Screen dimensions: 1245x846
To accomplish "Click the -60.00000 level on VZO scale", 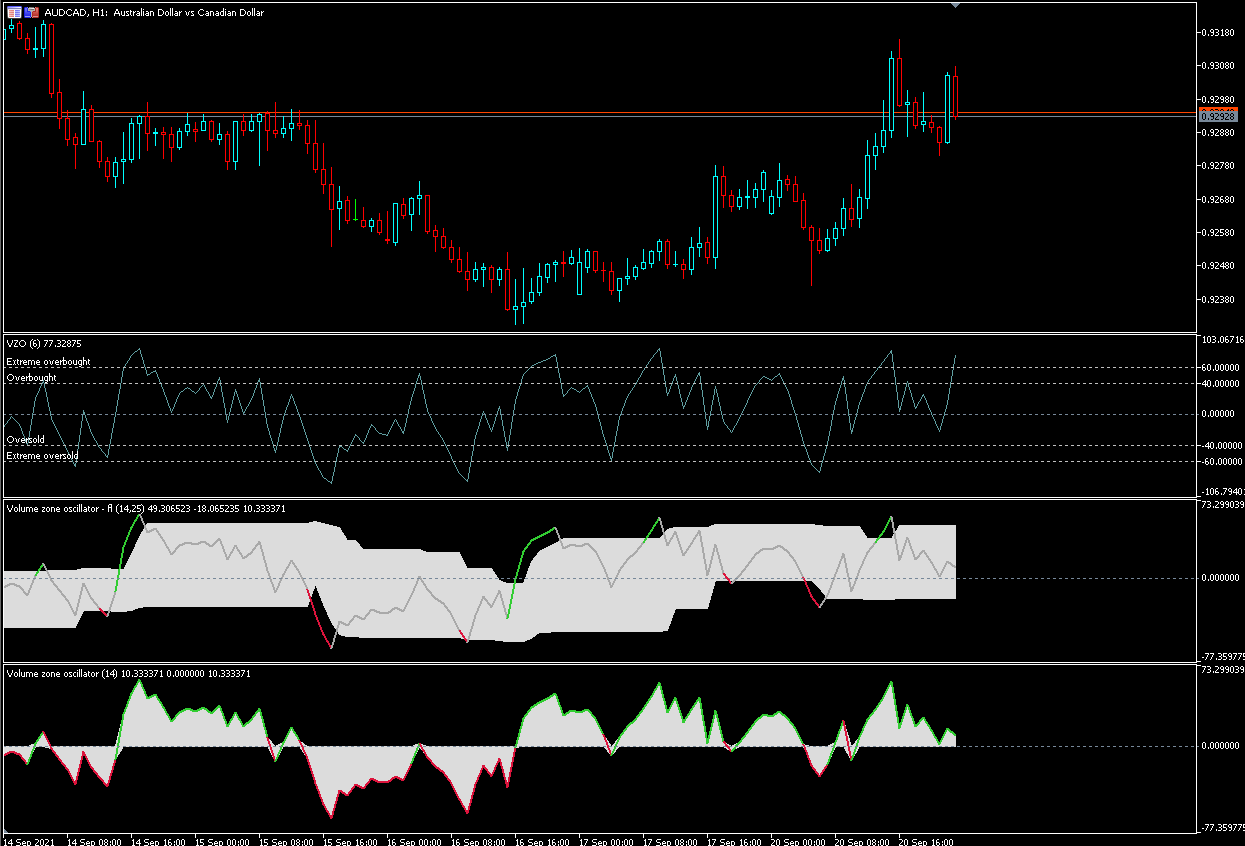I will click(x=1220, y=461).
